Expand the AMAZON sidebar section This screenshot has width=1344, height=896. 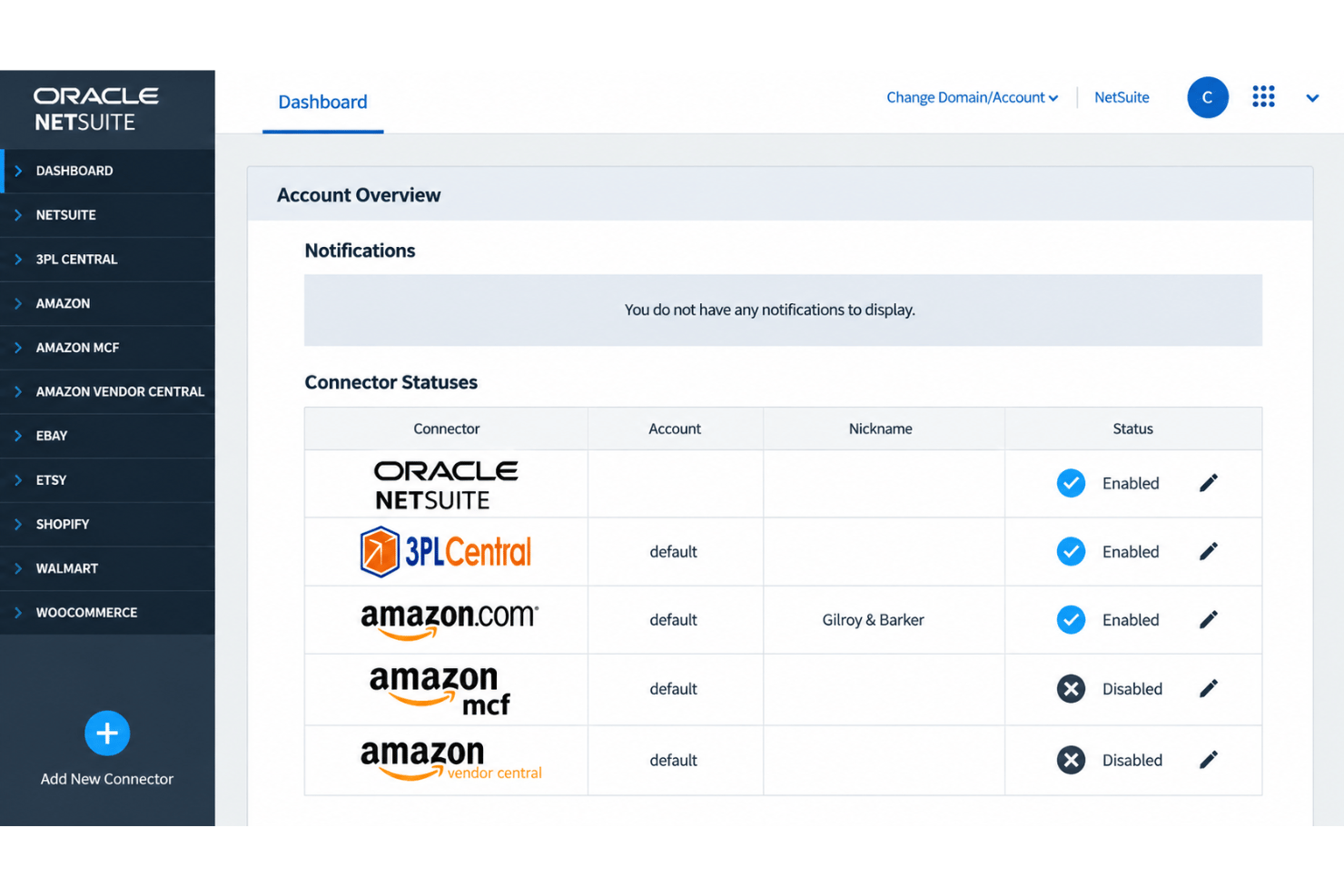click(x=107, y=303)
